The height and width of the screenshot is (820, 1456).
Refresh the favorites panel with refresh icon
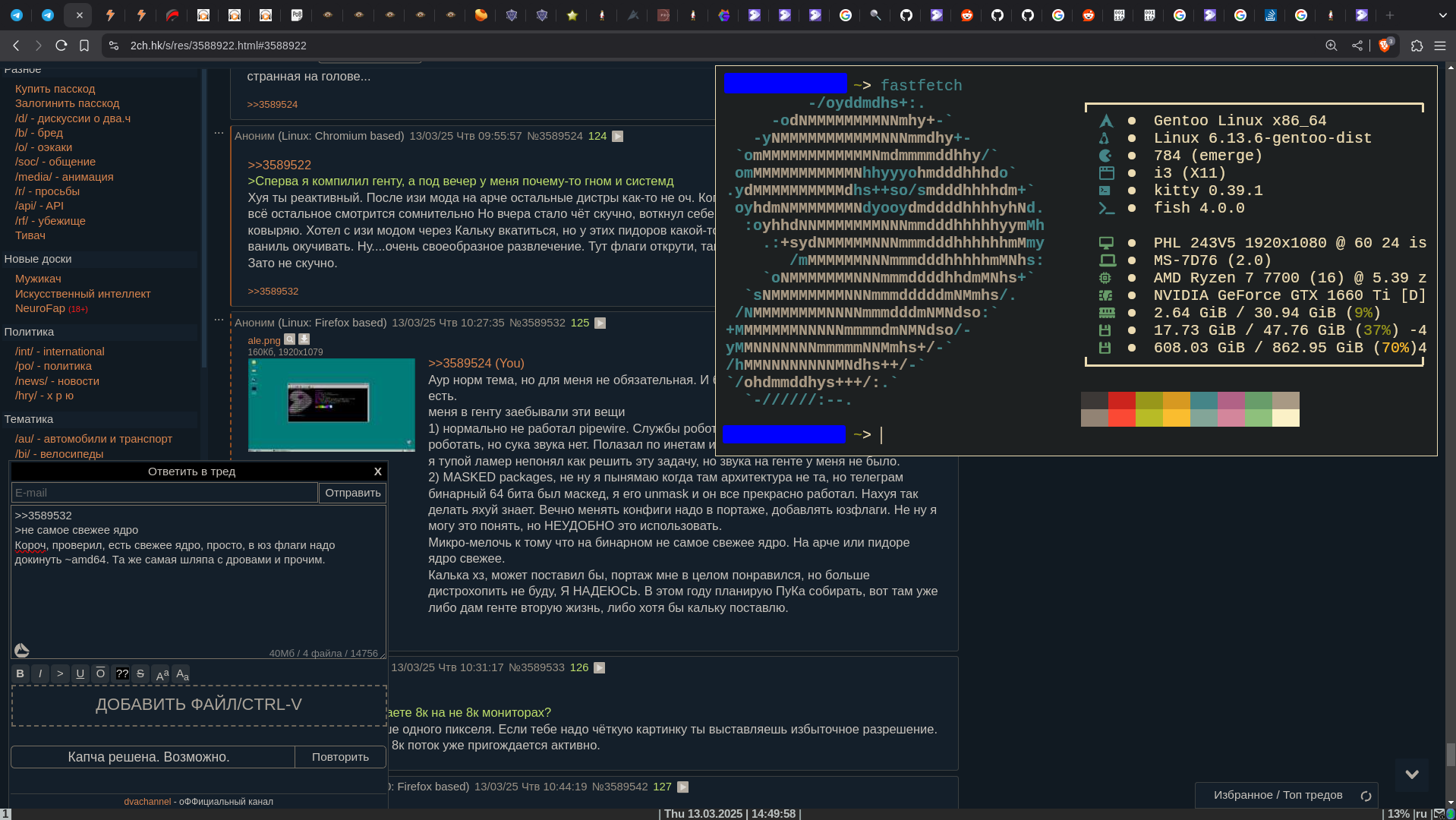click(x=1366, y=796)
